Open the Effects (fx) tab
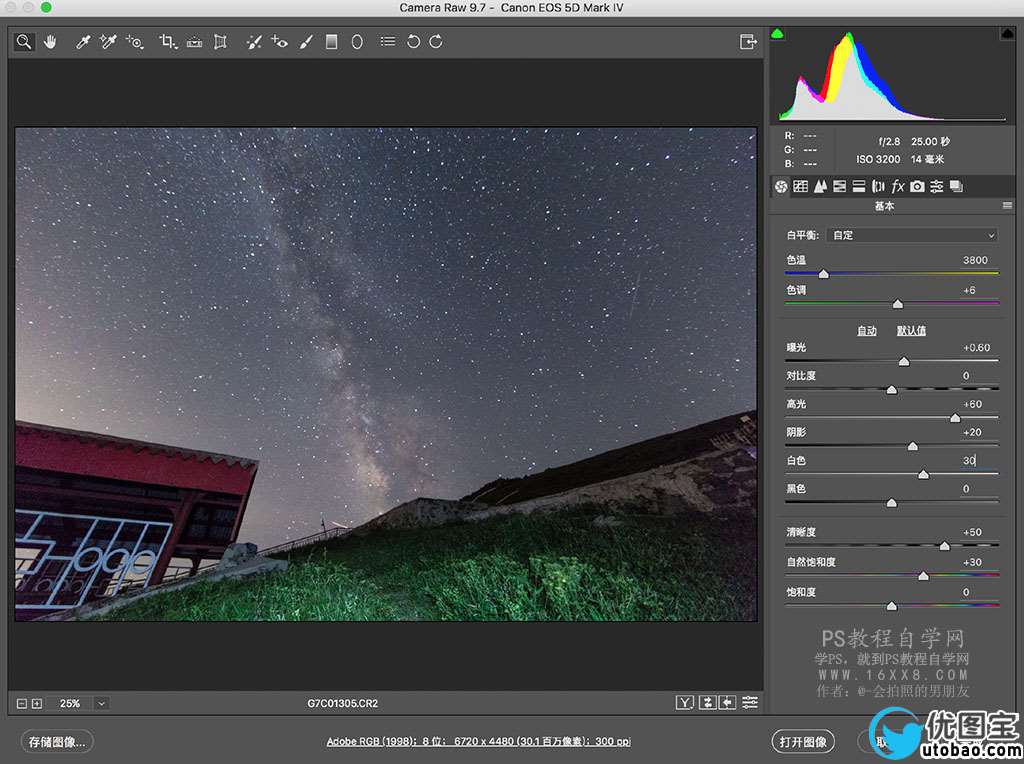This screenshot has height=764, width=1024. click(x=898, y=186)
